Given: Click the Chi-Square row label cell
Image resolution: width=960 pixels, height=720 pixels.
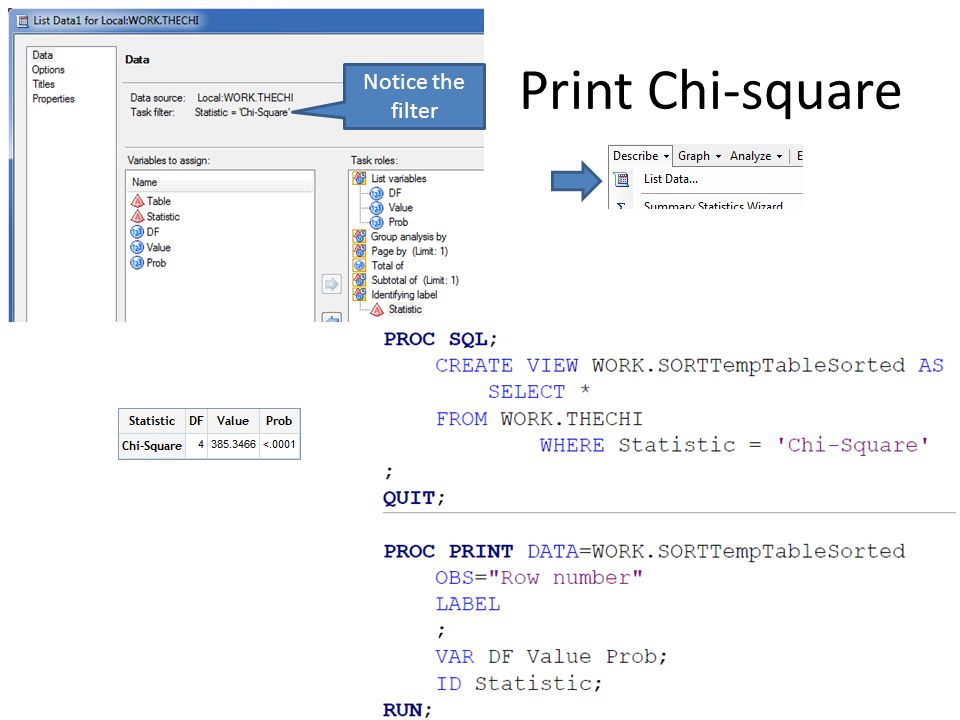Looking at the screenshot, I should (152, 446).
